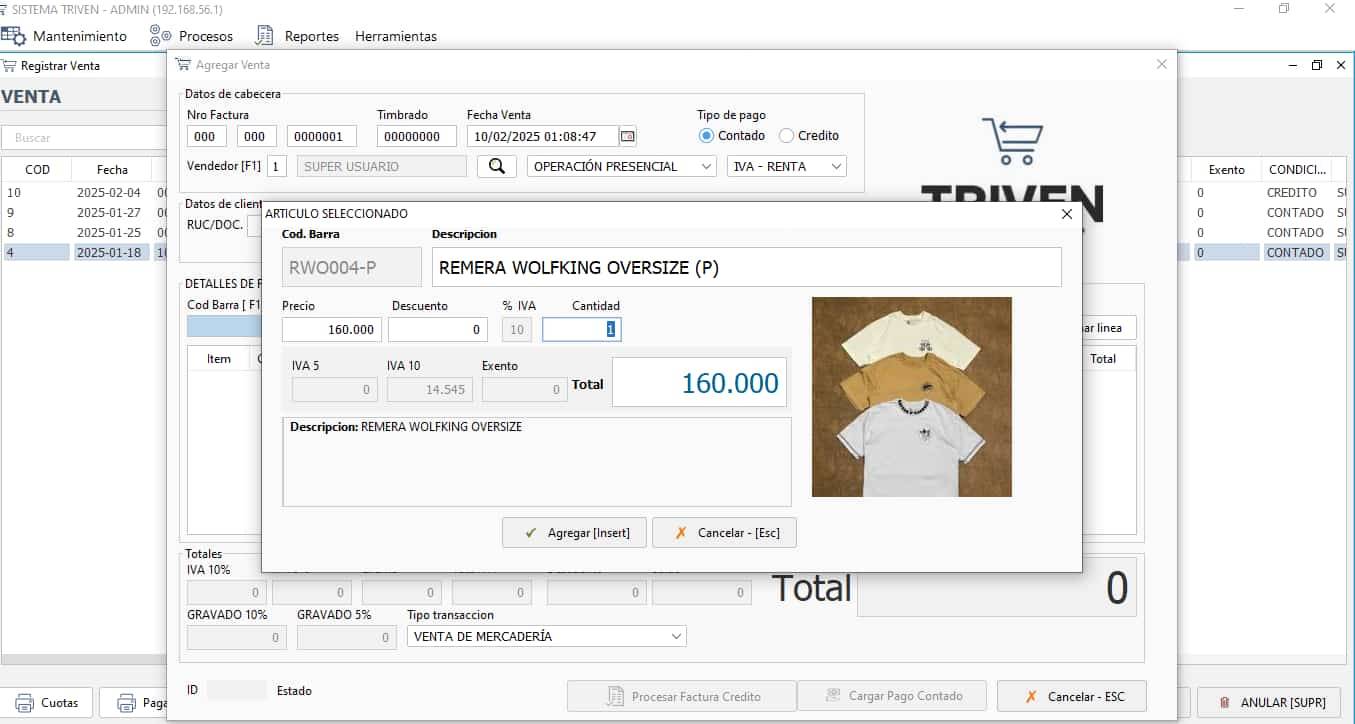The image size is (1355, 724).
Task: Click the Agregar [Insert] button
Action: (575, 533)
